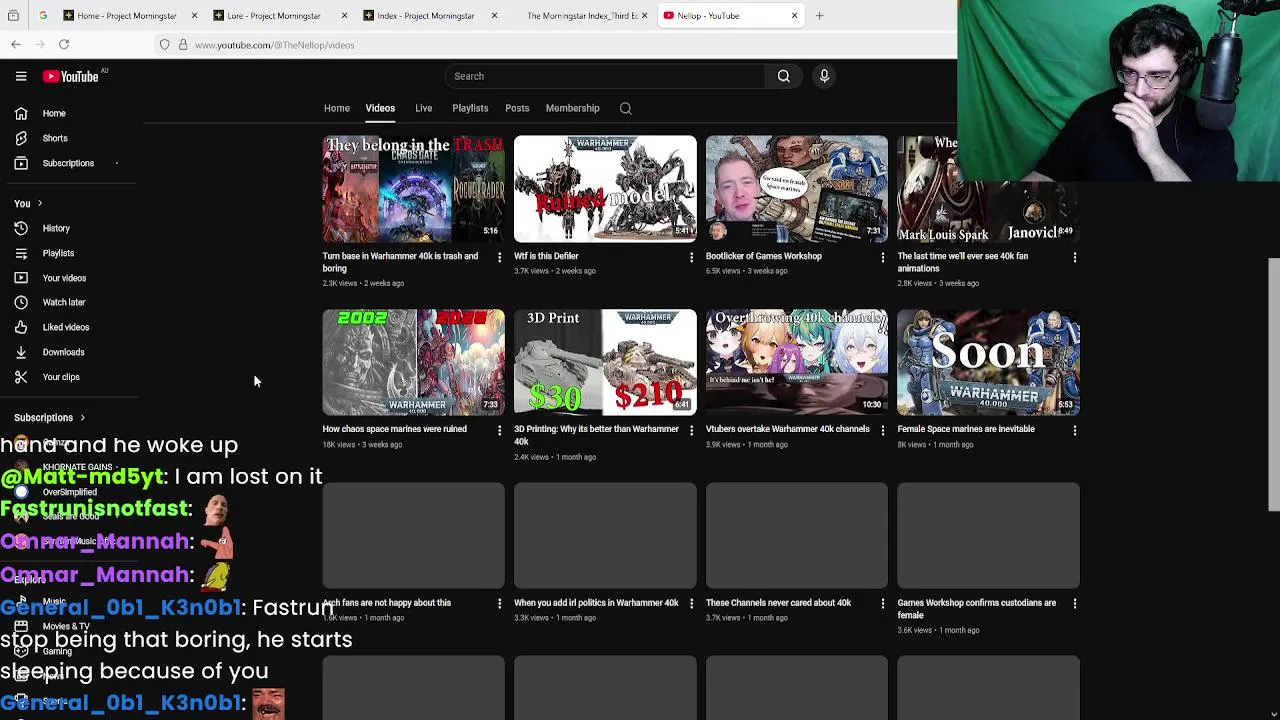Open title link Wtf is this Defiler
This screenshot has width=1280, height=720.
point(546,256)
